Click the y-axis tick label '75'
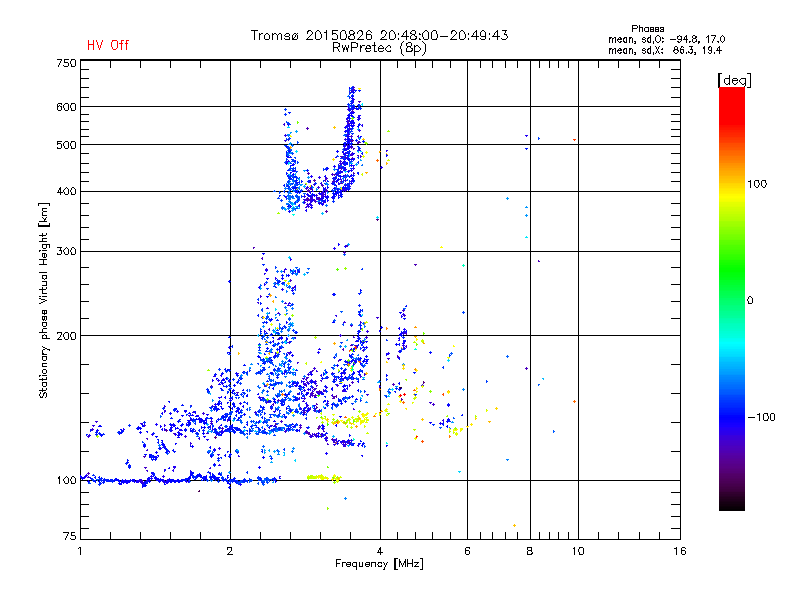Screen dimensions: 800x600 [70, 536]
